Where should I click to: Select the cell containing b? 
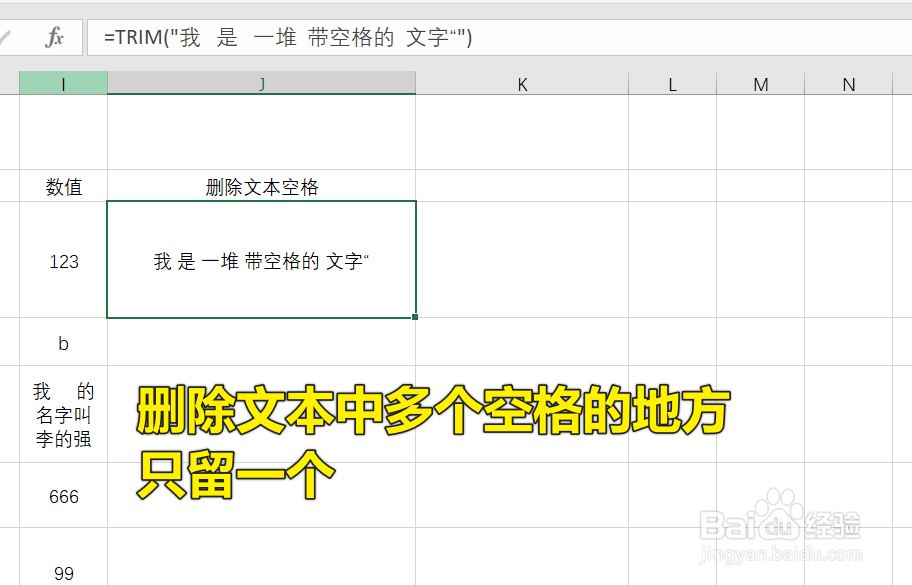[x=63, y=343]
